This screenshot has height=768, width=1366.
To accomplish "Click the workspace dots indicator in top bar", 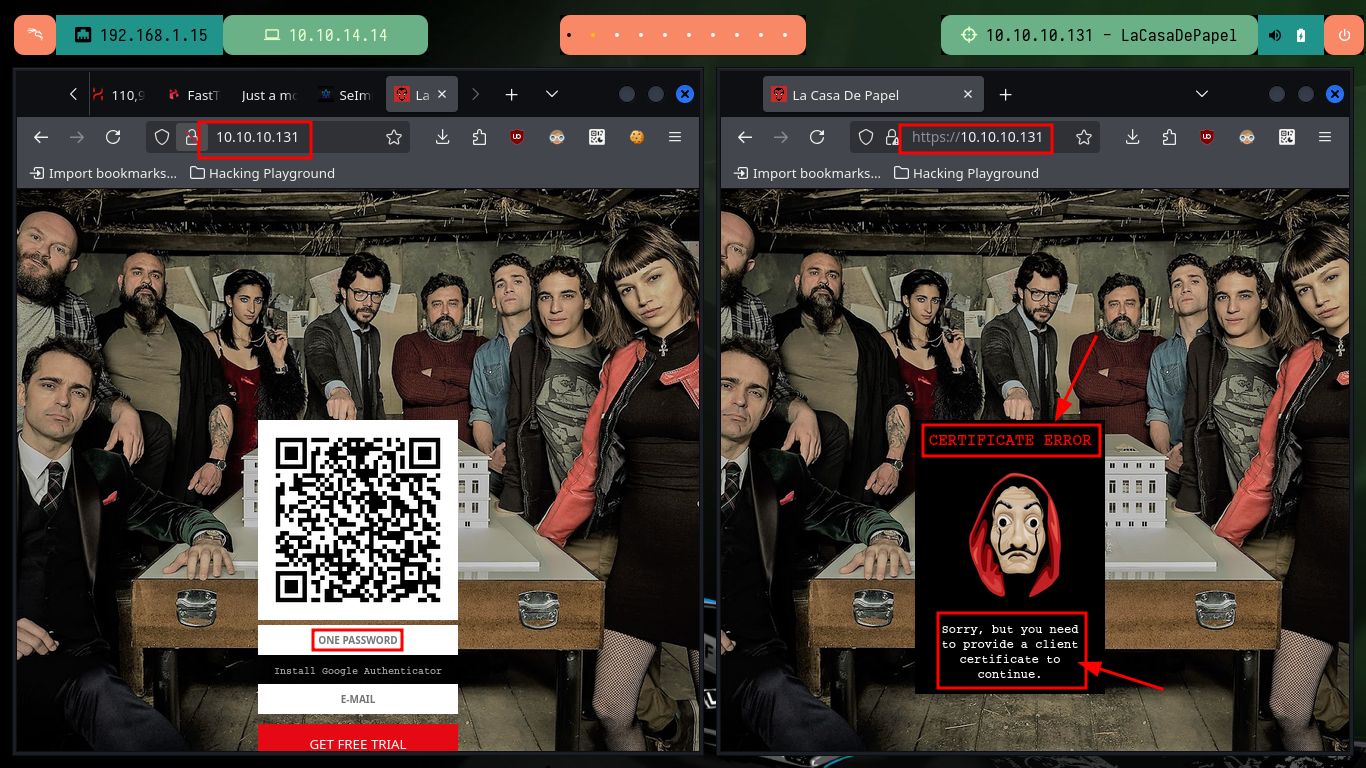I will 683,35.
